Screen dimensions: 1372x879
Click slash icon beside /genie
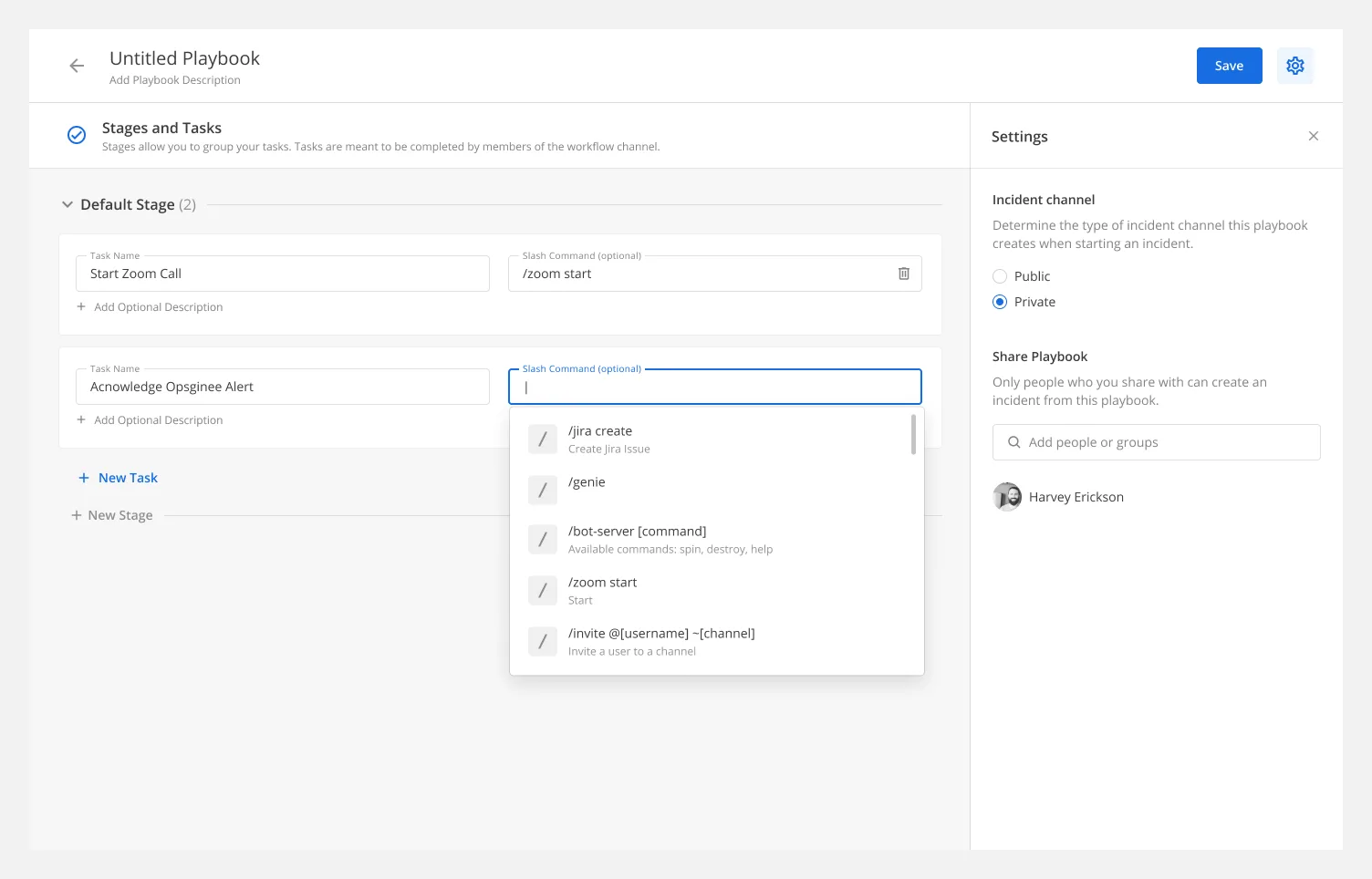pyautogui.click(x=543, y=491)
